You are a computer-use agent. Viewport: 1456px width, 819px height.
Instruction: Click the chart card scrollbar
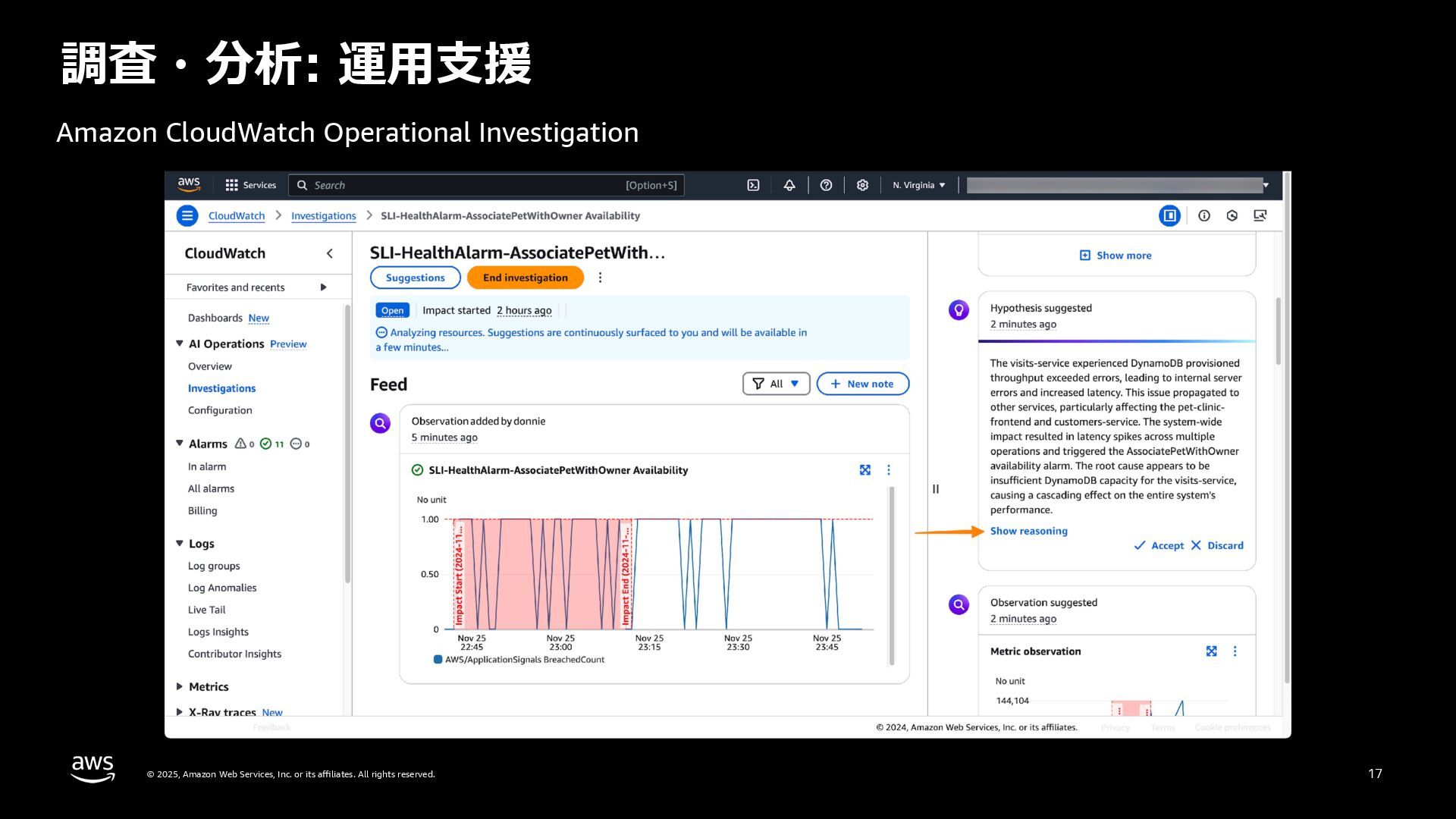[892, 576]
